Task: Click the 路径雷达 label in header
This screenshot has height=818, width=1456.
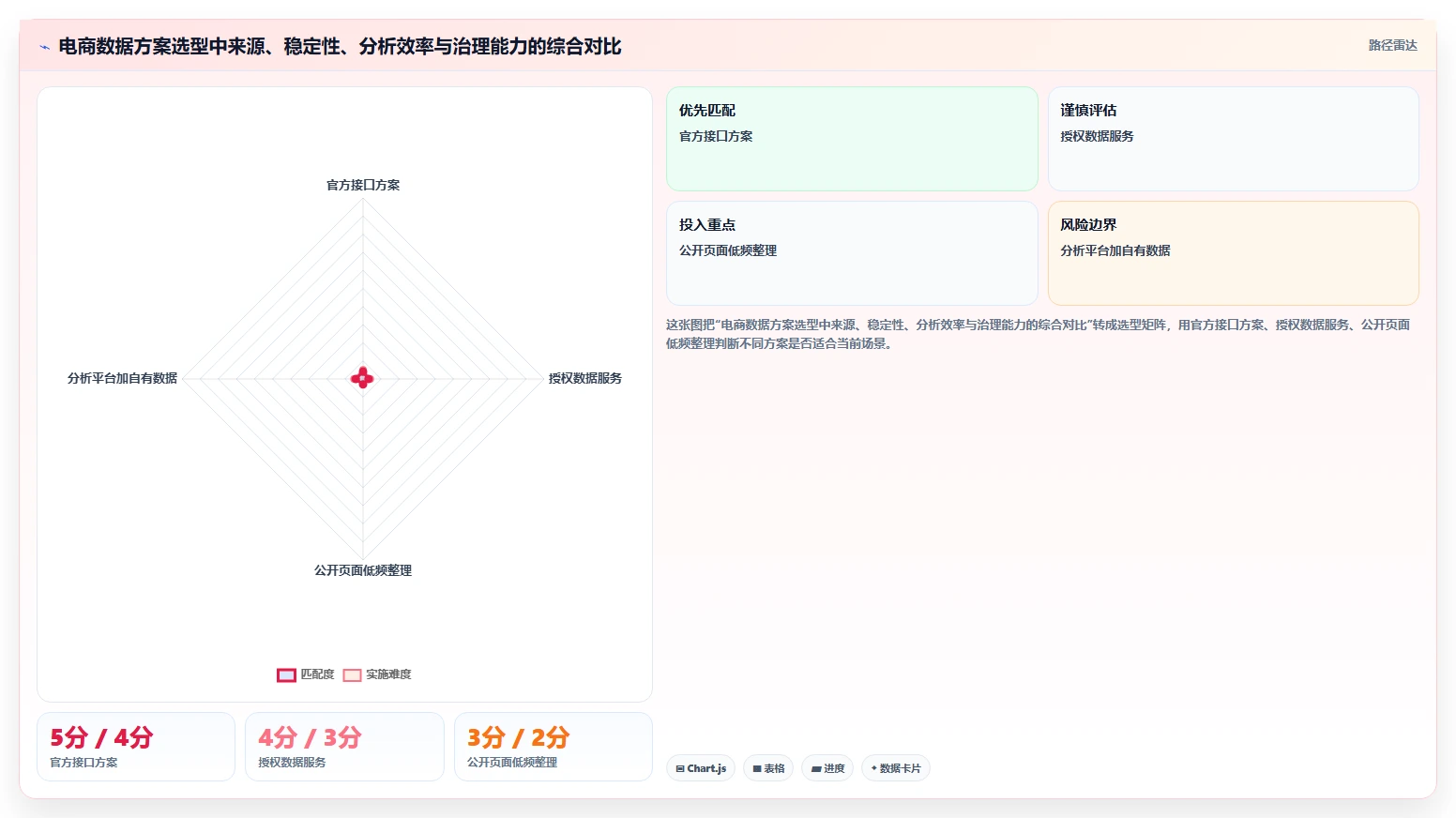Action: click(x=1392, y=45)
